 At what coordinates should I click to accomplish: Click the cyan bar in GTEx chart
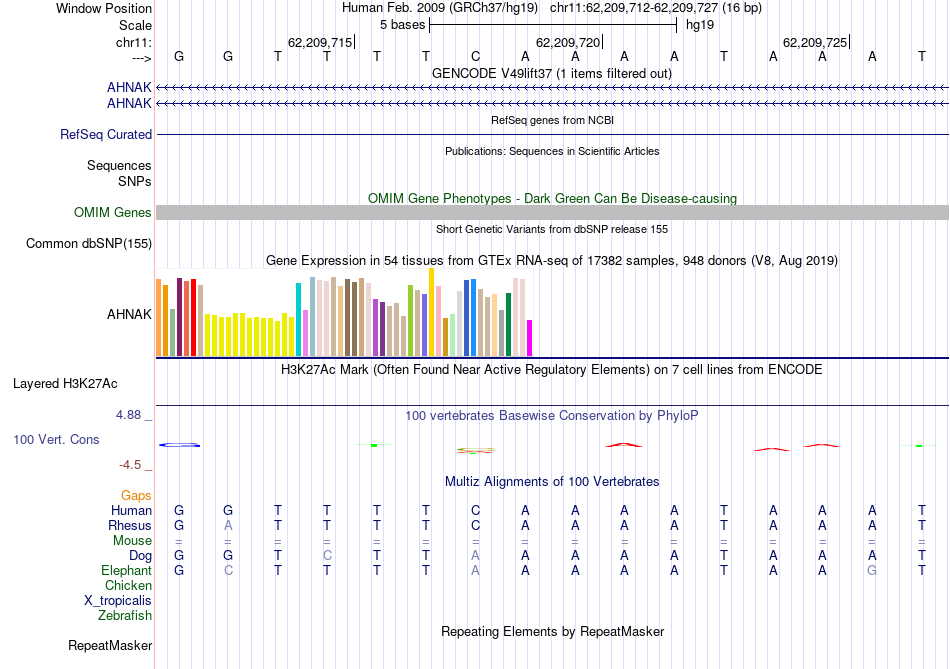tap(298, 319)
